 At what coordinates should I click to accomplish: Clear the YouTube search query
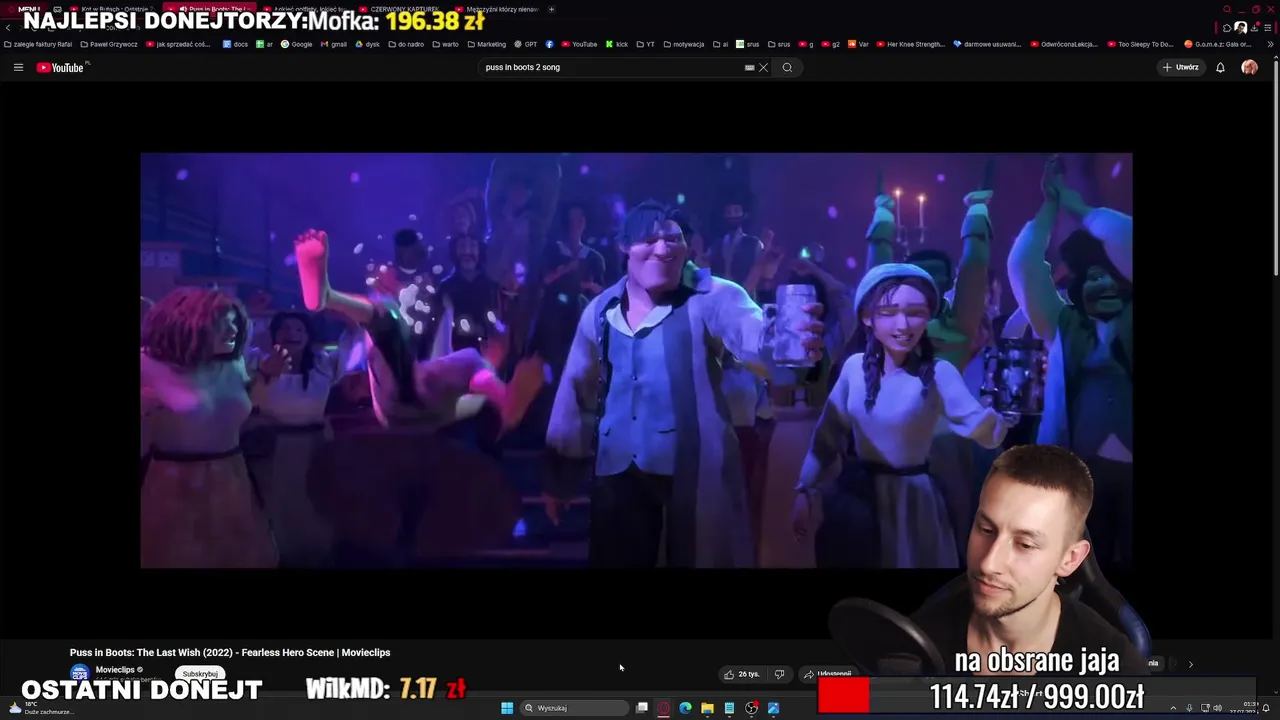click(x=763, y=67)
